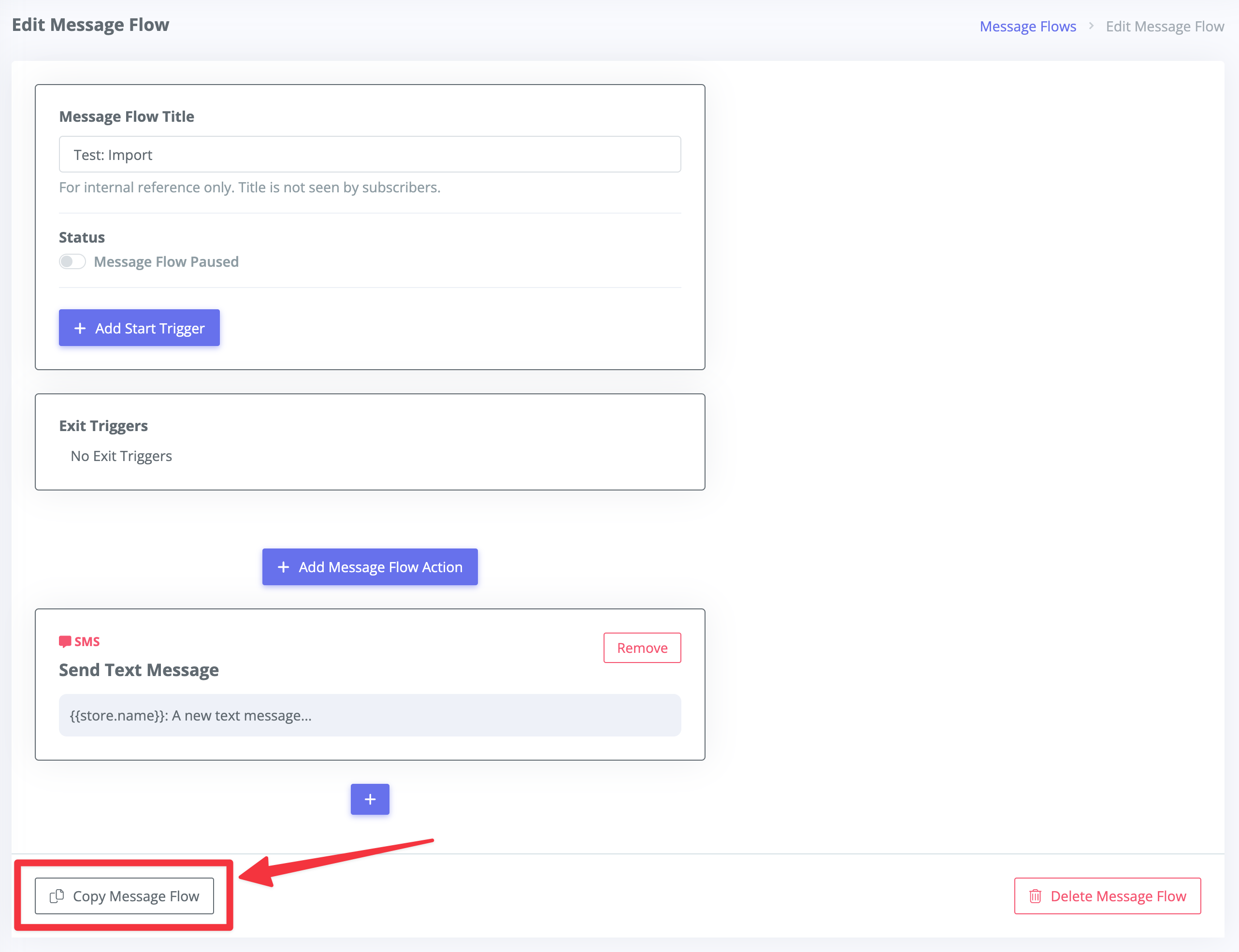Screen dimensions: 1239x952
Task: Remove the Send Text Message action
Action: (642, 647)
